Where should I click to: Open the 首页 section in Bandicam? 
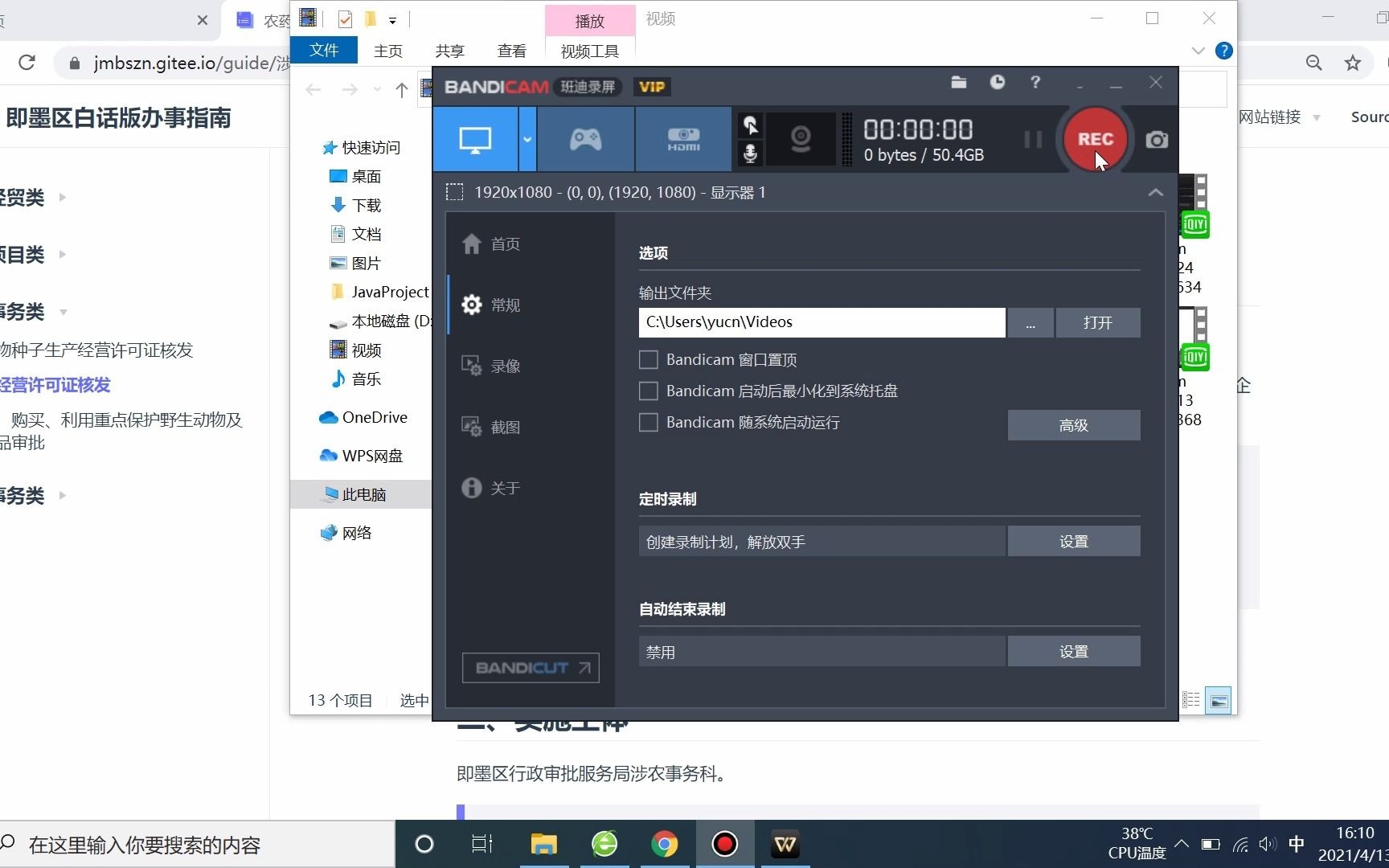(490, 244)
